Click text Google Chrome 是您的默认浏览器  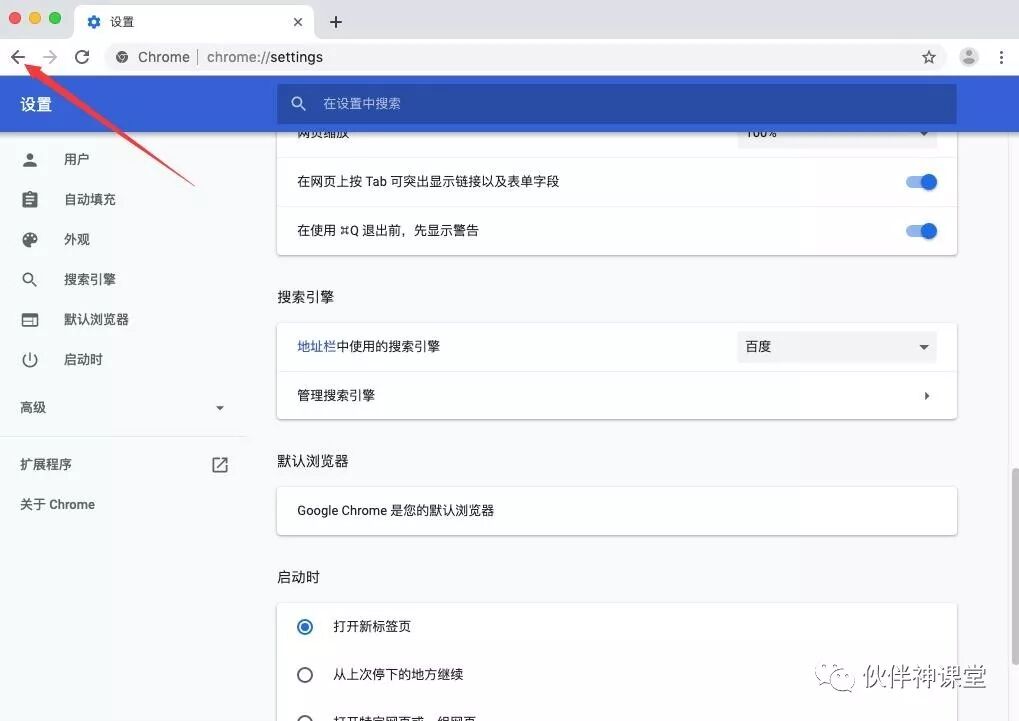click(x=395, y=510)
